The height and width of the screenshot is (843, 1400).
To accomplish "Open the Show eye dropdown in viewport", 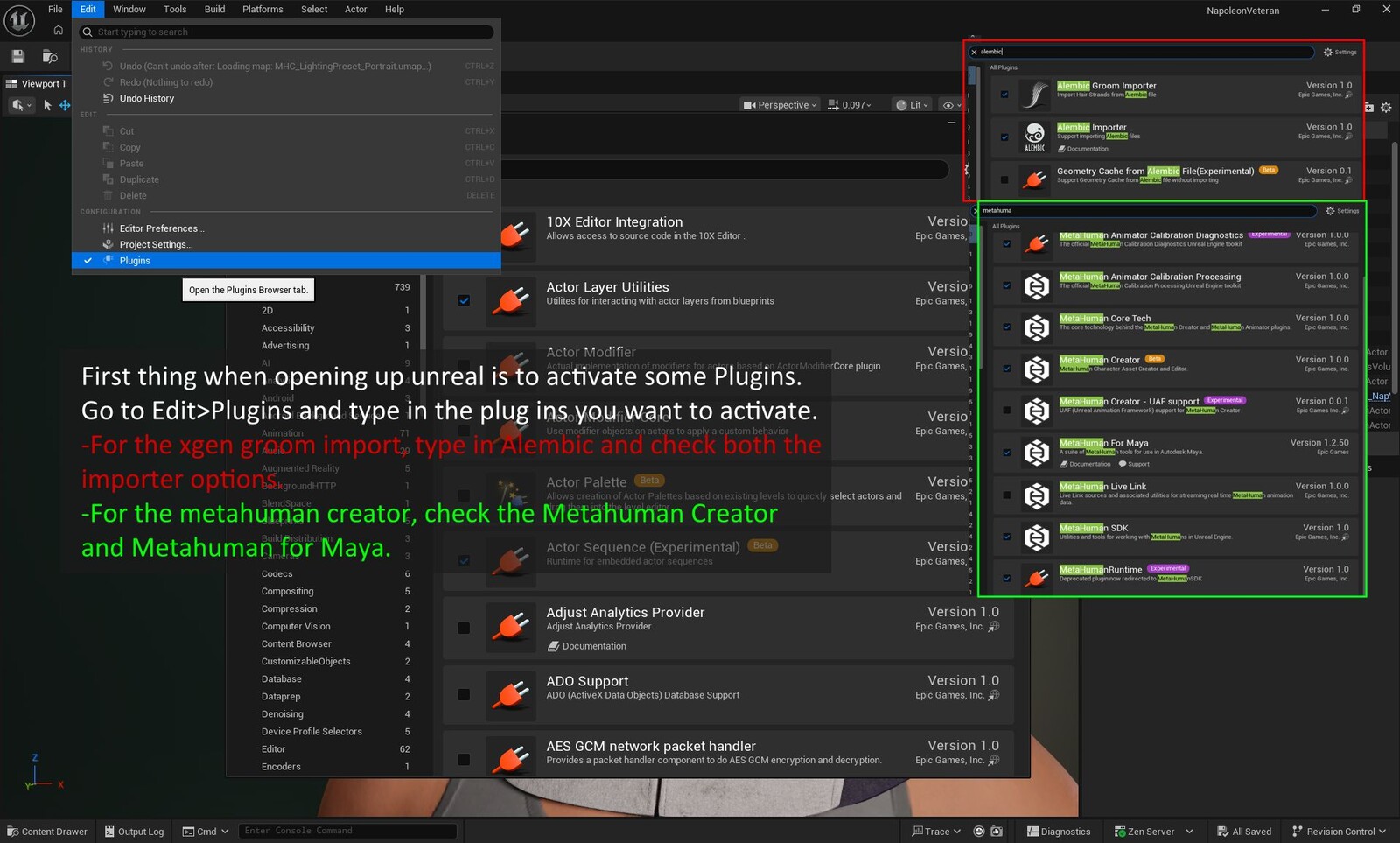I will tap(951, 105).
